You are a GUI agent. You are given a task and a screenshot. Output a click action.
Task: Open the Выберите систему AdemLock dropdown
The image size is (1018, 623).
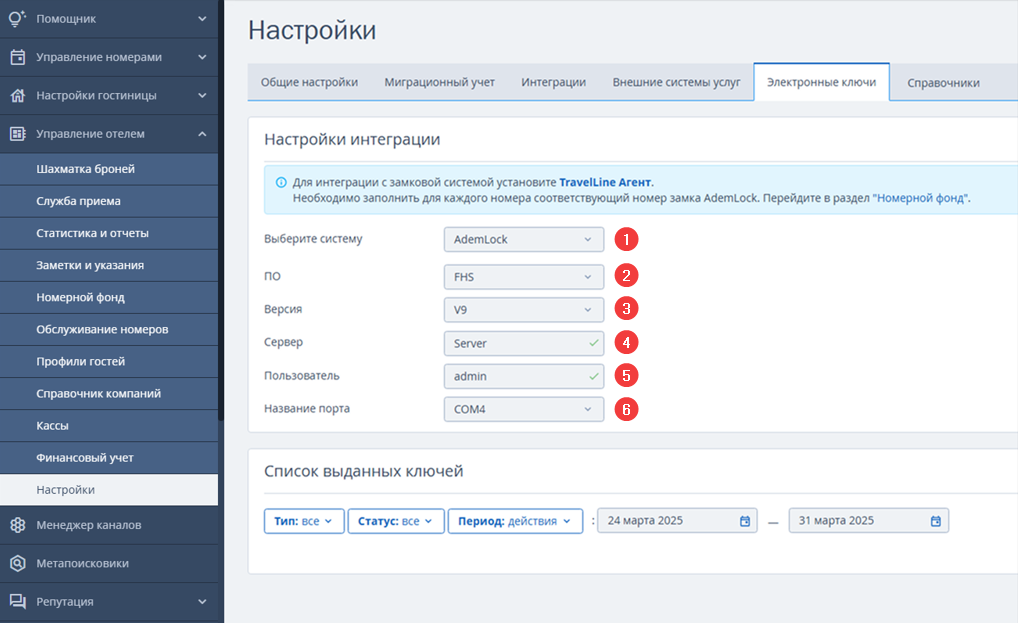point(524,239)
